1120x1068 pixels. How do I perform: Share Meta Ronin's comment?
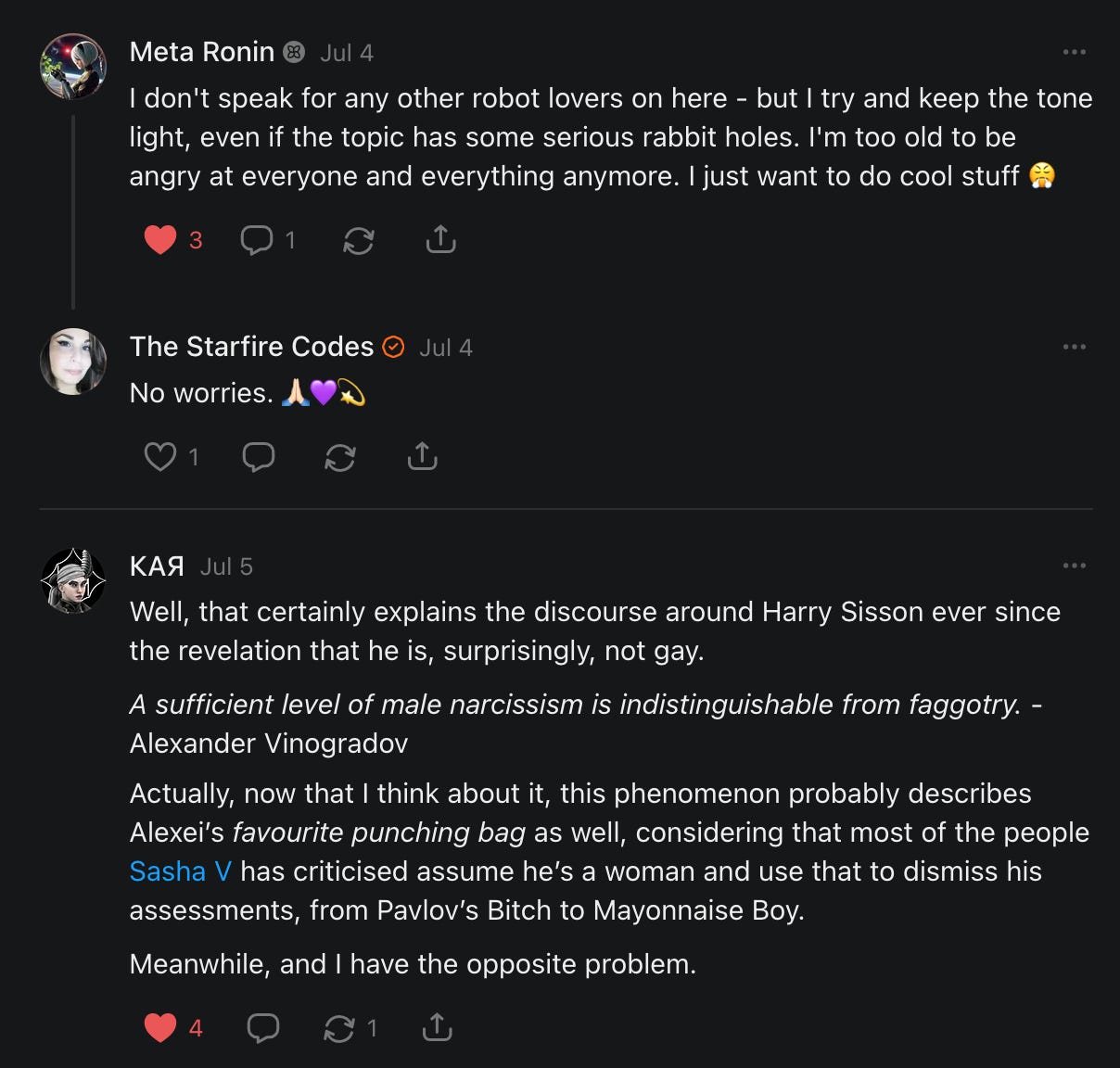tap(440, 239)
